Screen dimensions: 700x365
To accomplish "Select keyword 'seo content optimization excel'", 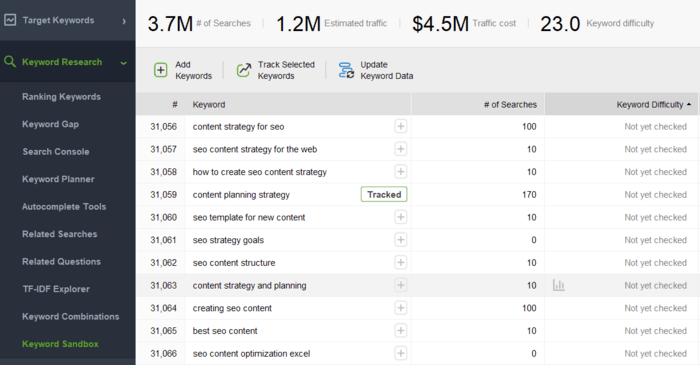I will (251, 353).
